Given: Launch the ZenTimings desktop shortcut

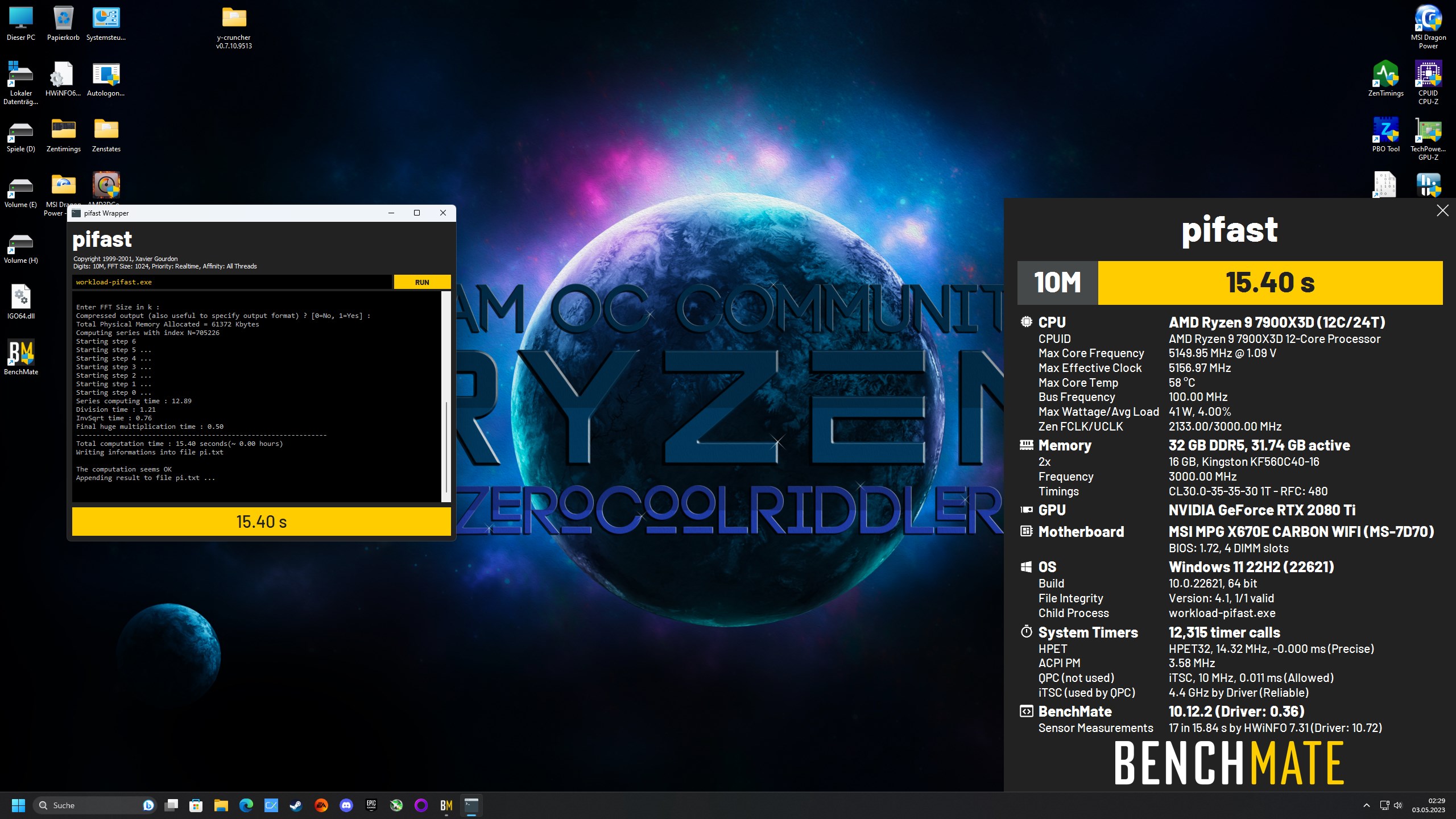Looking at the screenshot, I should click(1385, 79).
